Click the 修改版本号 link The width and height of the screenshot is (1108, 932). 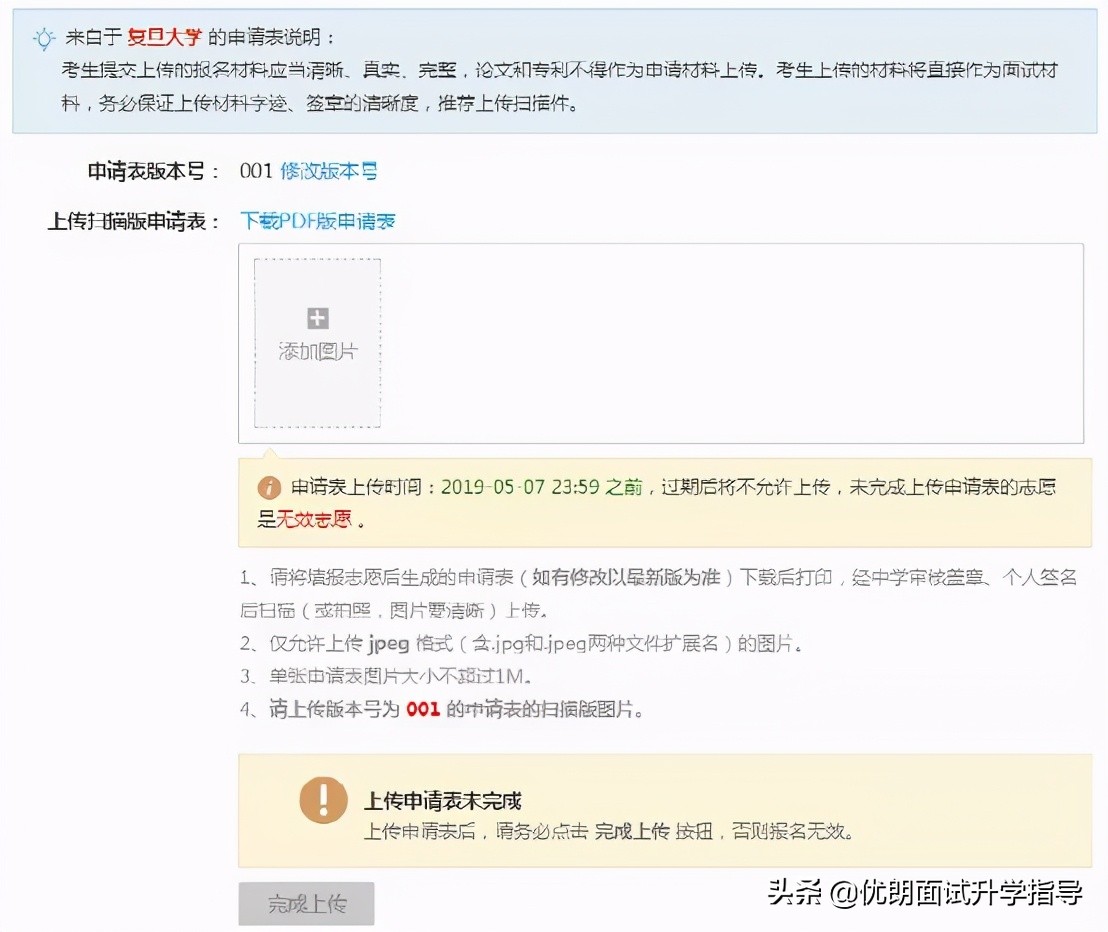tap(329, 171)
